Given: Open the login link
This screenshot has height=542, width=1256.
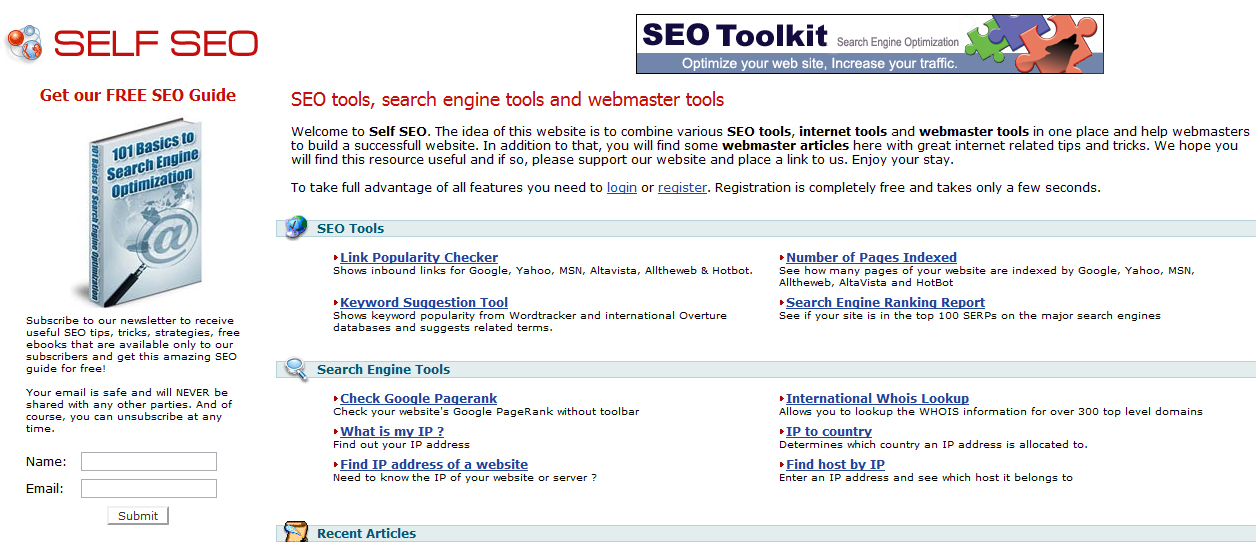Looking at the screenshot, I should click(x=621, y=187).
